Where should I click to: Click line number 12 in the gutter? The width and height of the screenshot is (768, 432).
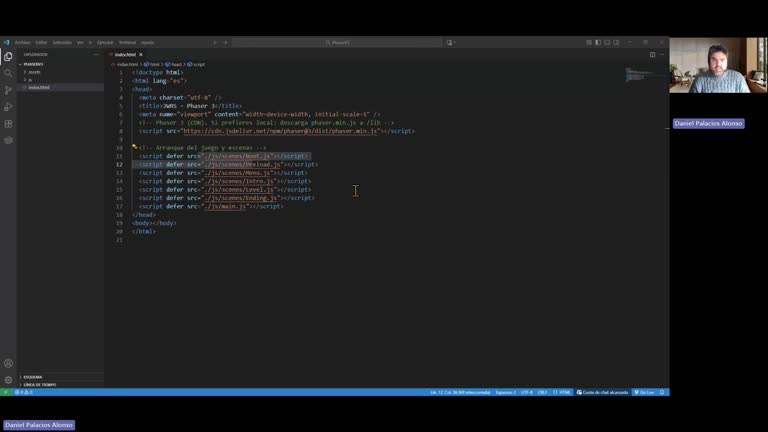tap(119, 165)
